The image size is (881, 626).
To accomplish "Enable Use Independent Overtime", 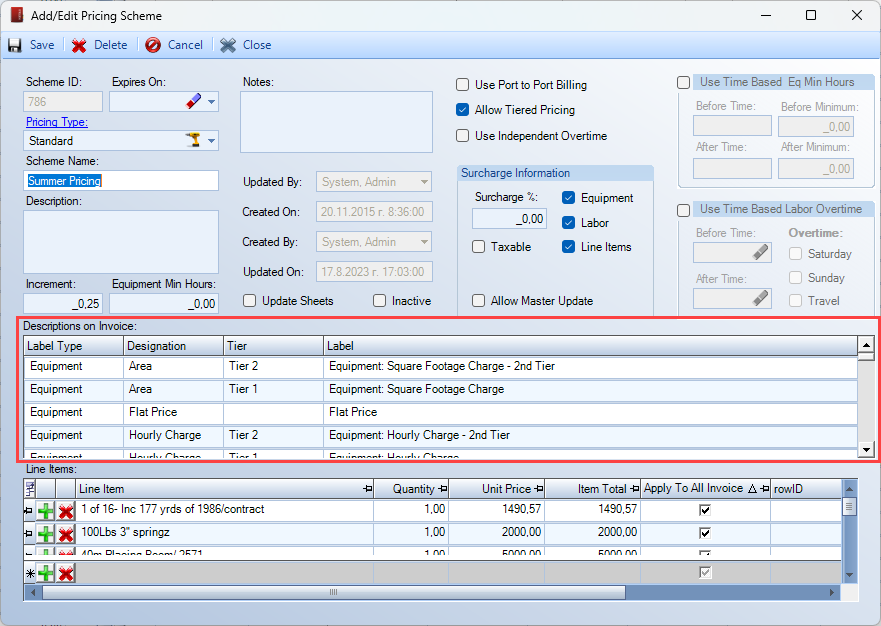I will (462, 135).
